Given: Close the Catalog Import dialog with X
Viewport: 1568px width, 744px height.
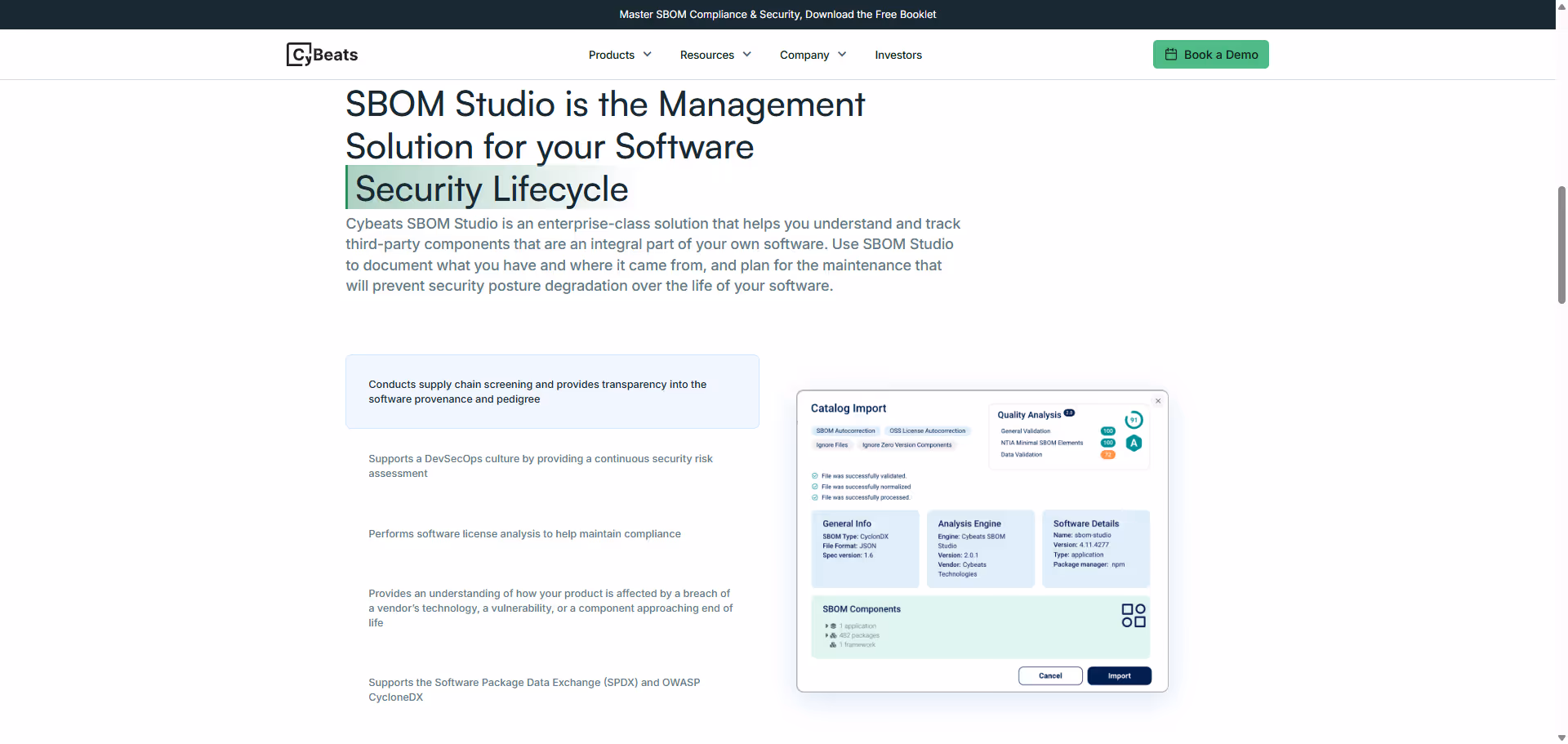Looking at the screenshot, I should click(1158, 400).
